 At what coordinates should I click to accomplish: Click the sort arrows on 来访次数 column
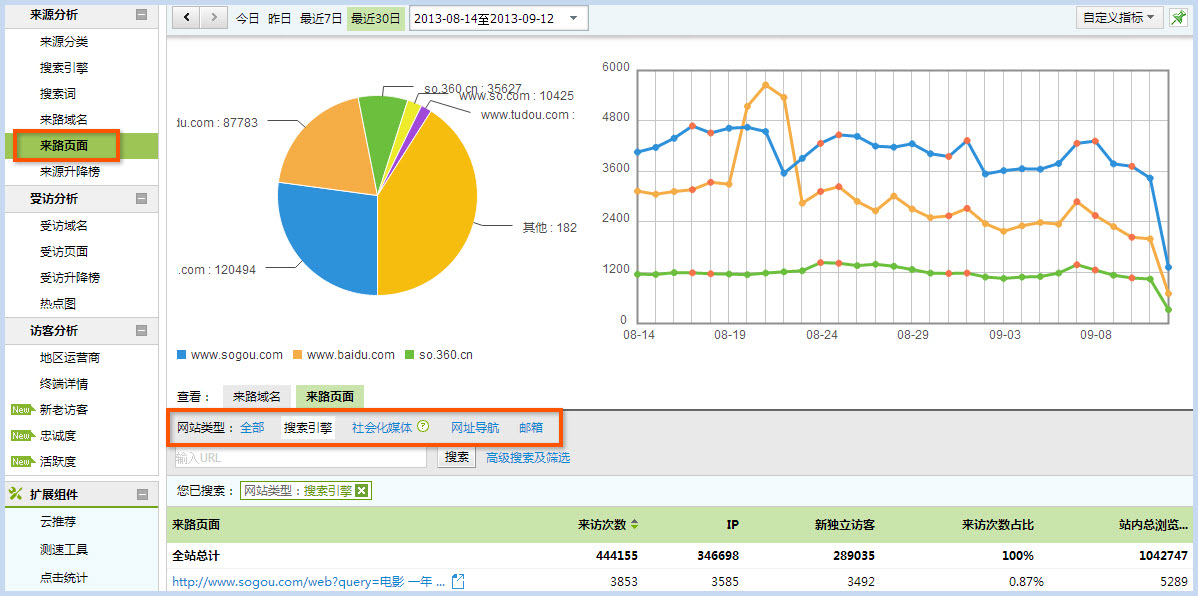pyautogui.click(x=634, y=525)
